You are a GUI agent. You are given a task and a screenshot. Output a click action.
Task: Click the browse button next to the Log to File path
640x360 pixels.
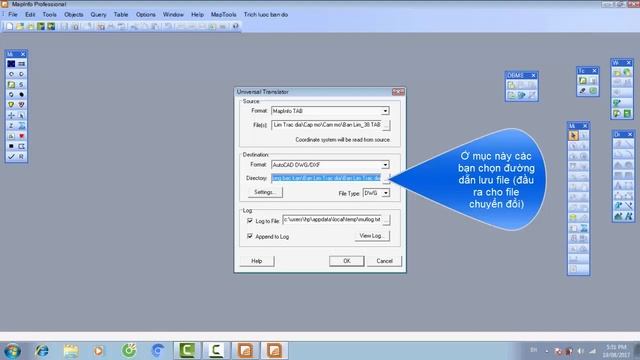[x=386, y=220]
